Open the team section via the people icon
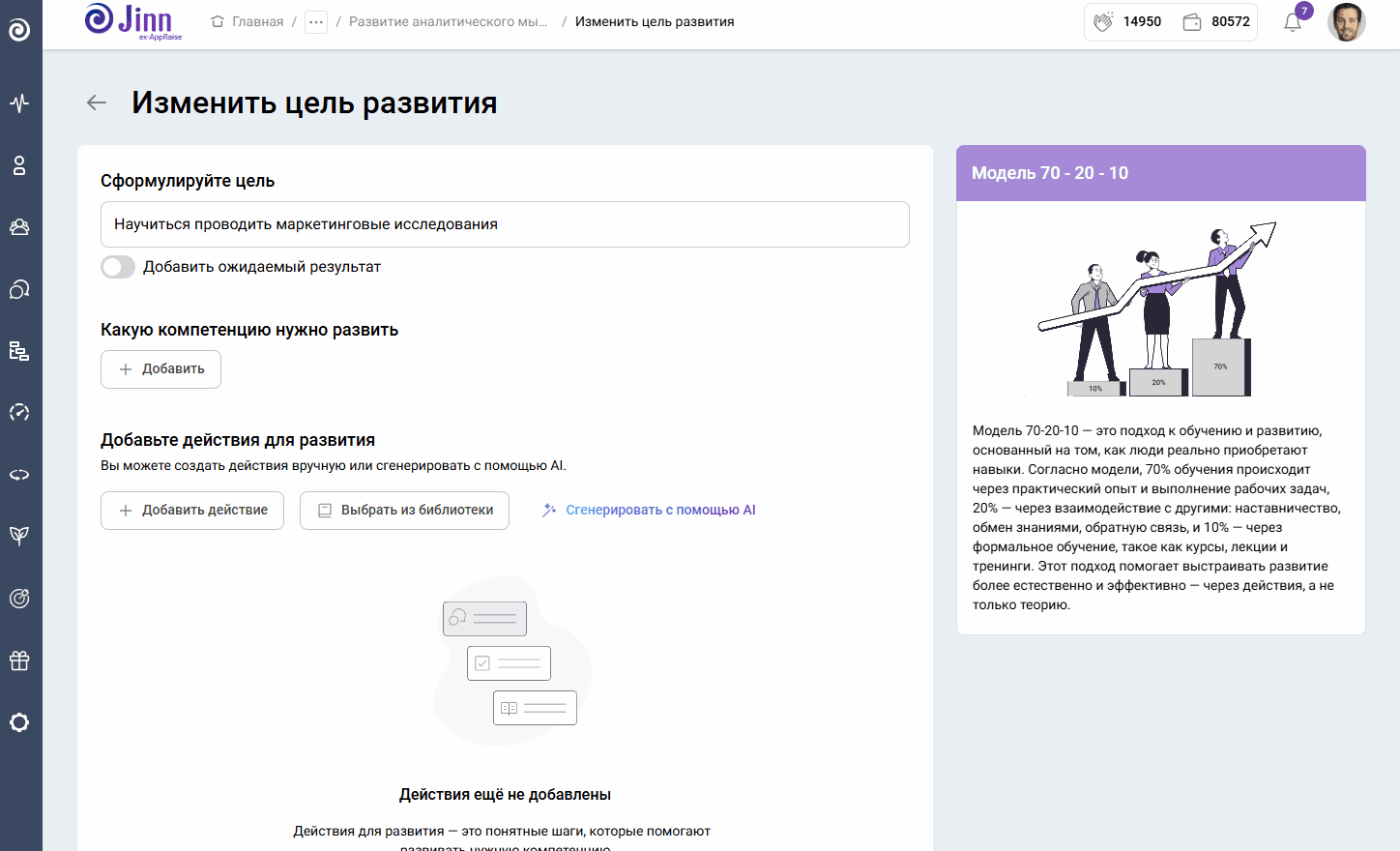1400x851 pixels. coord(19,227)
